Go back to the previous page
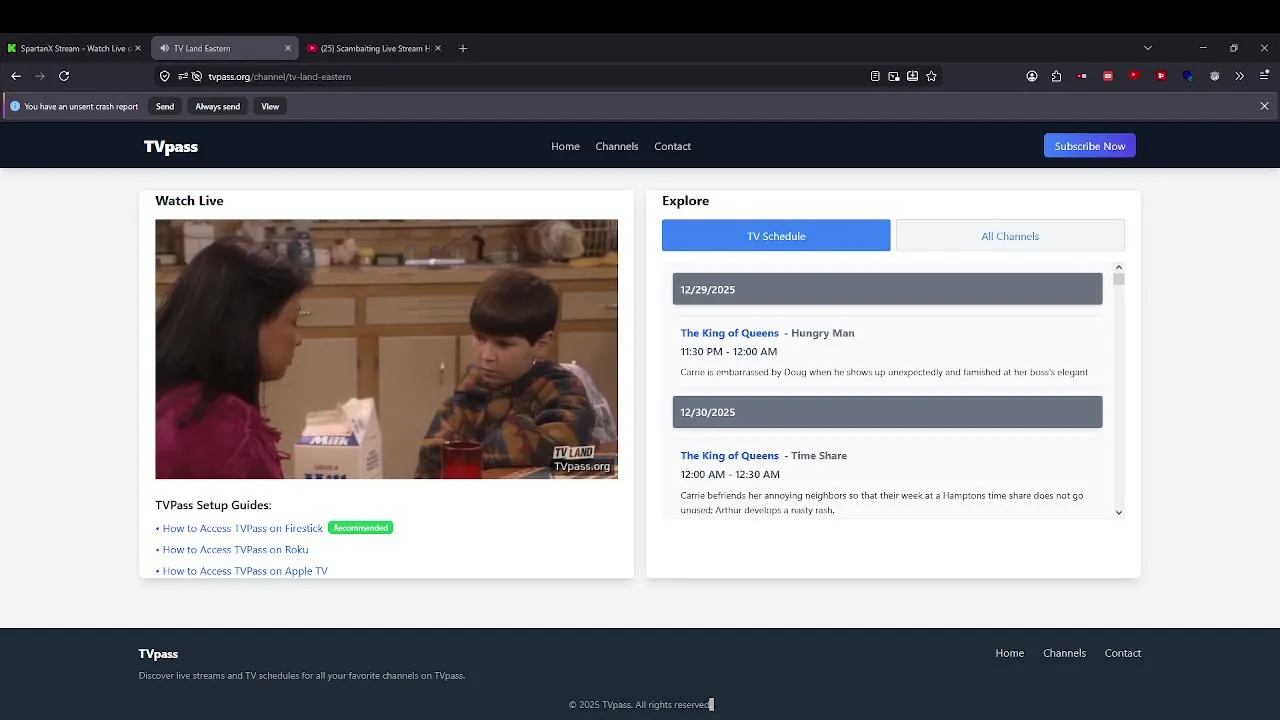1280x720 pixels. [16, 76]
